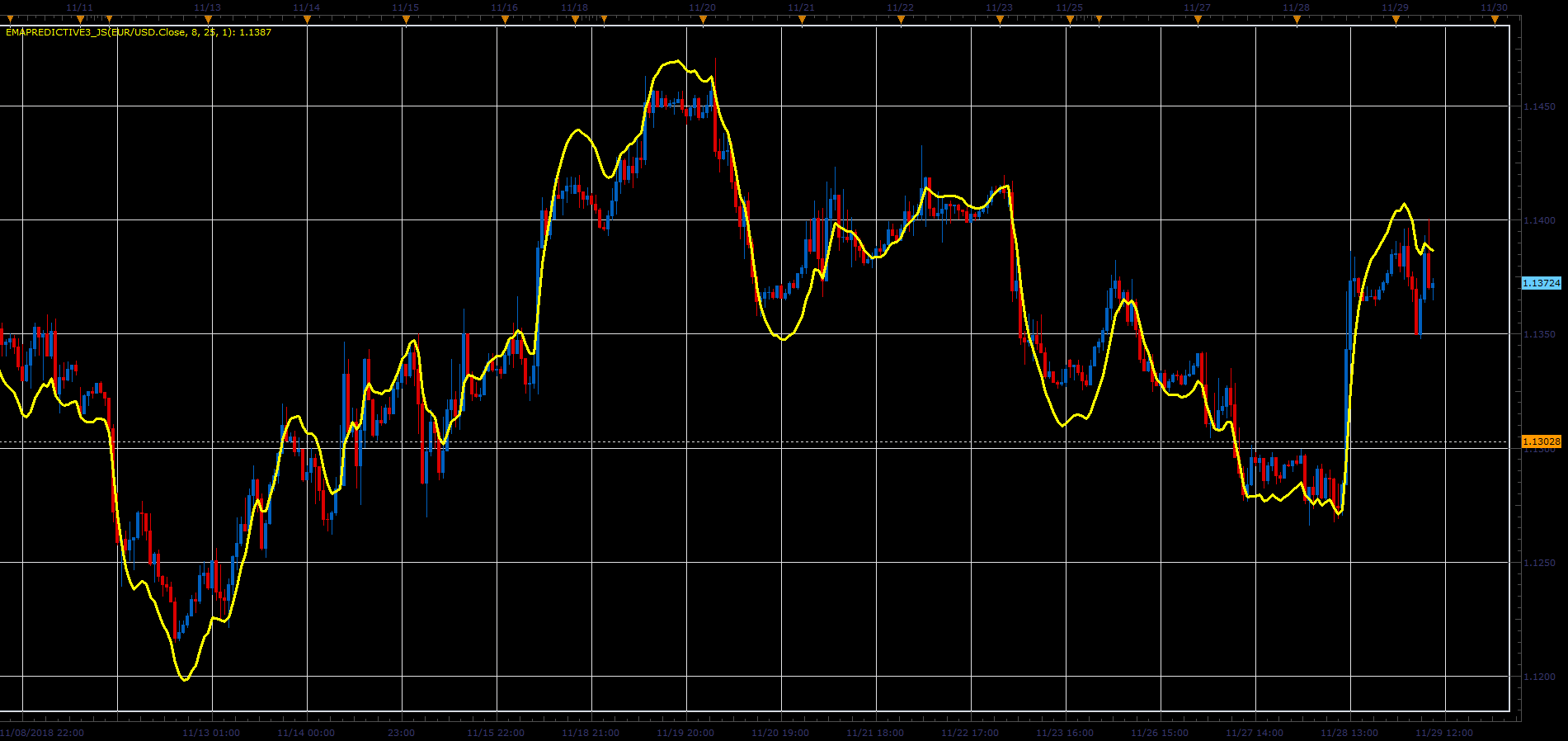Viewport: 1568px width, 741px height.
Task: Click the orange day marker under 11/29
Action: pos(1396,18)
